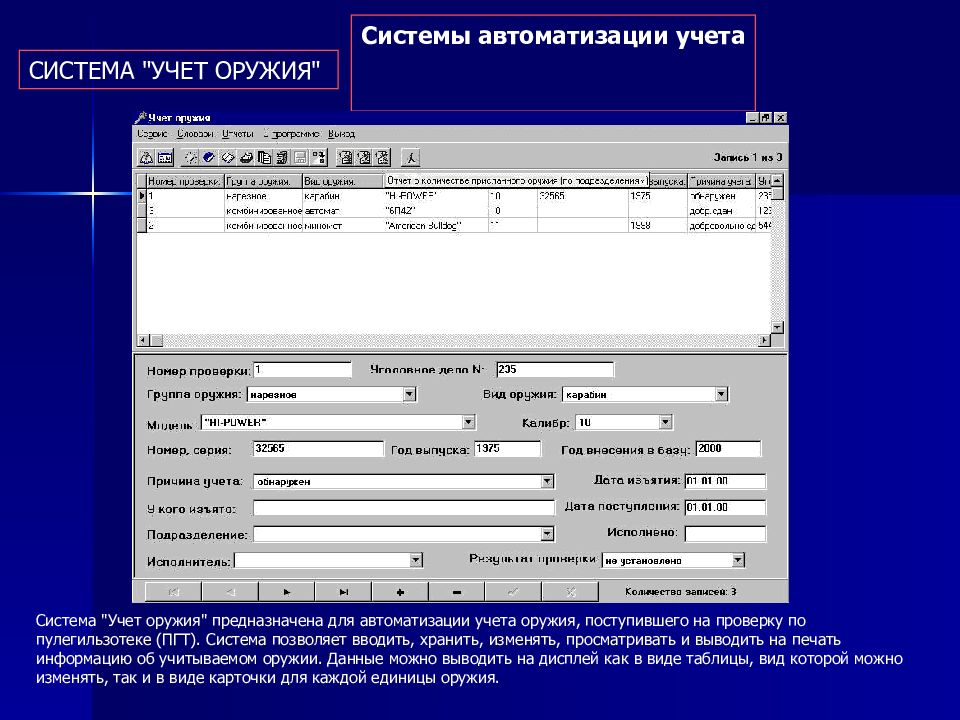This screenshot has width=960, height=720.
Task: Click the Выход menu item
Action: click(342, 134)
